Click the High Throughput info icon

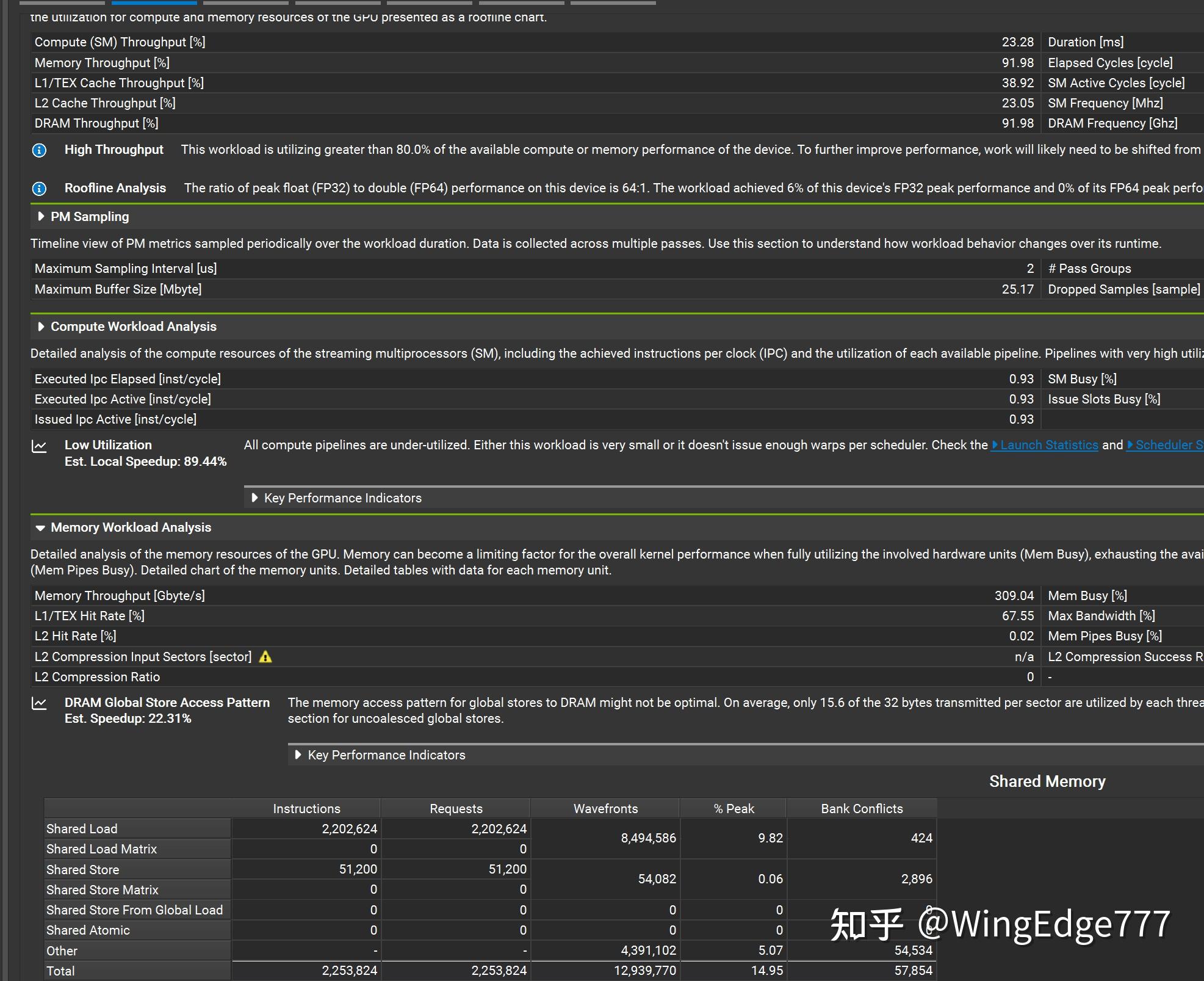[39, 150]
